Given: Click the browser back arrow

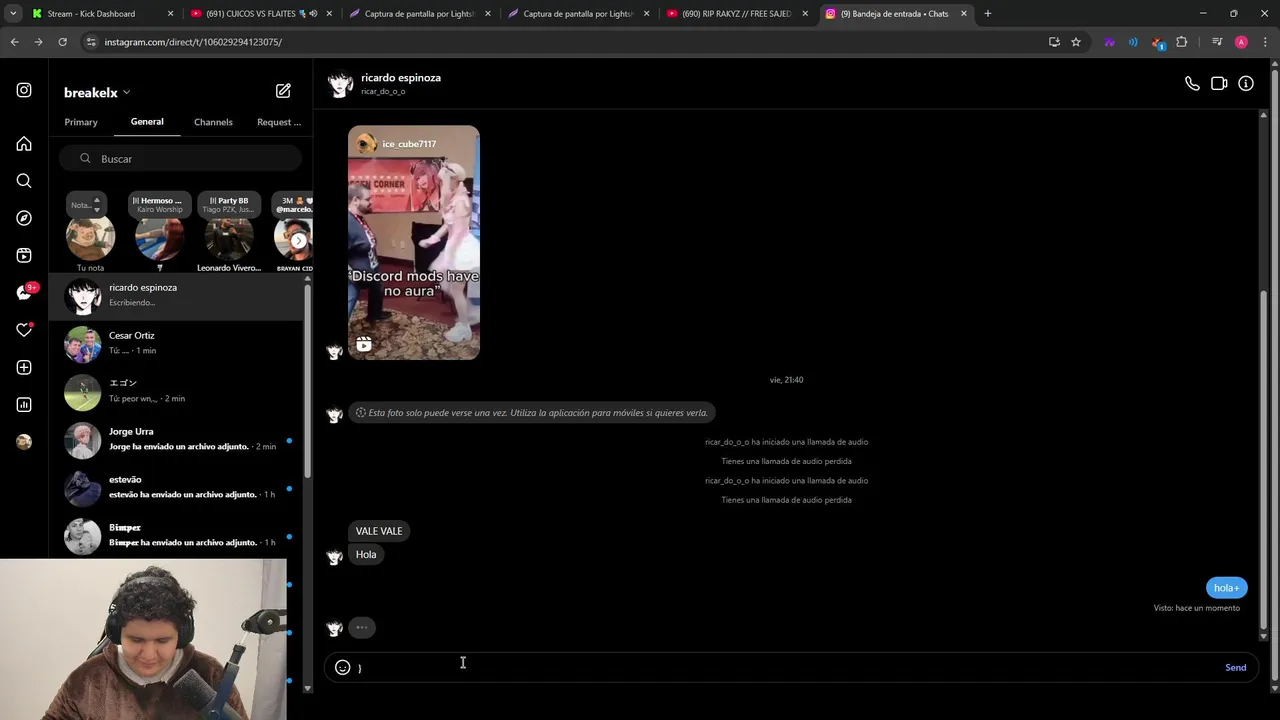Looking at the screenshot, I should (14, 42).
